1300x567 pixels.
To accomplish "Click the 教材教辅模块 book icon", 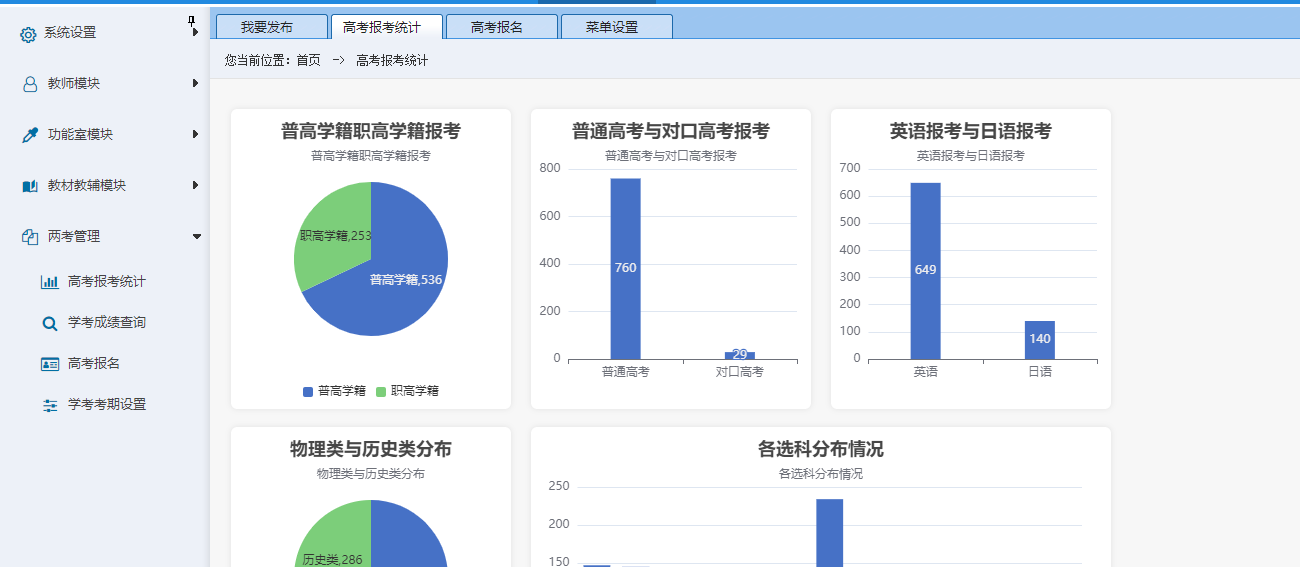I will 30,186.
